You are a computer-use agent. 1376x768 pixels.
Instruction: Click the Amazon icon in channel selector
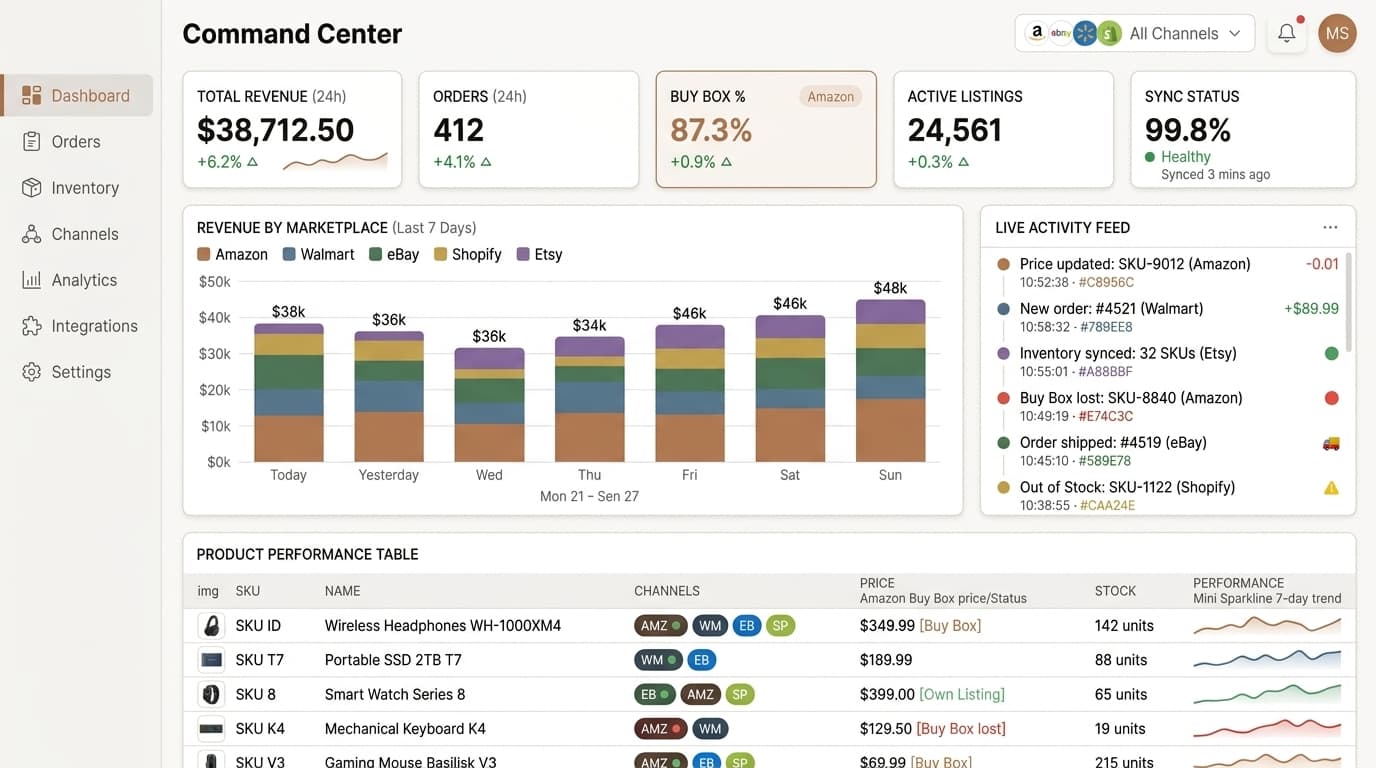1035,33
